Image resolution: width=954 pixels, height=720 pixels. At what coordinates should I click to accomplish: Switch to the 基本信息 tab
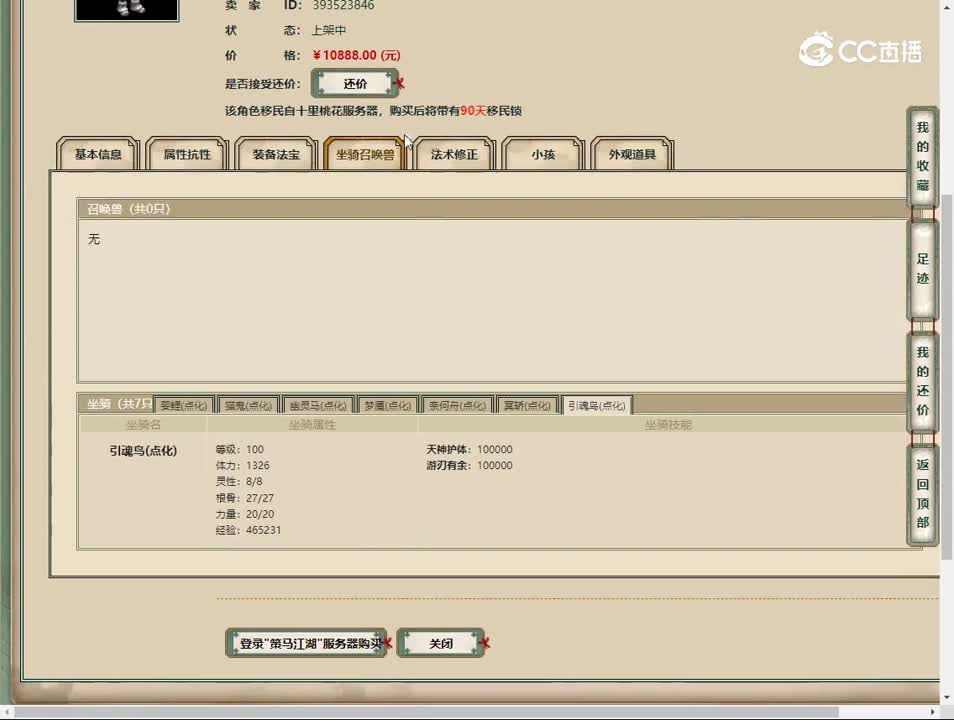96,154
